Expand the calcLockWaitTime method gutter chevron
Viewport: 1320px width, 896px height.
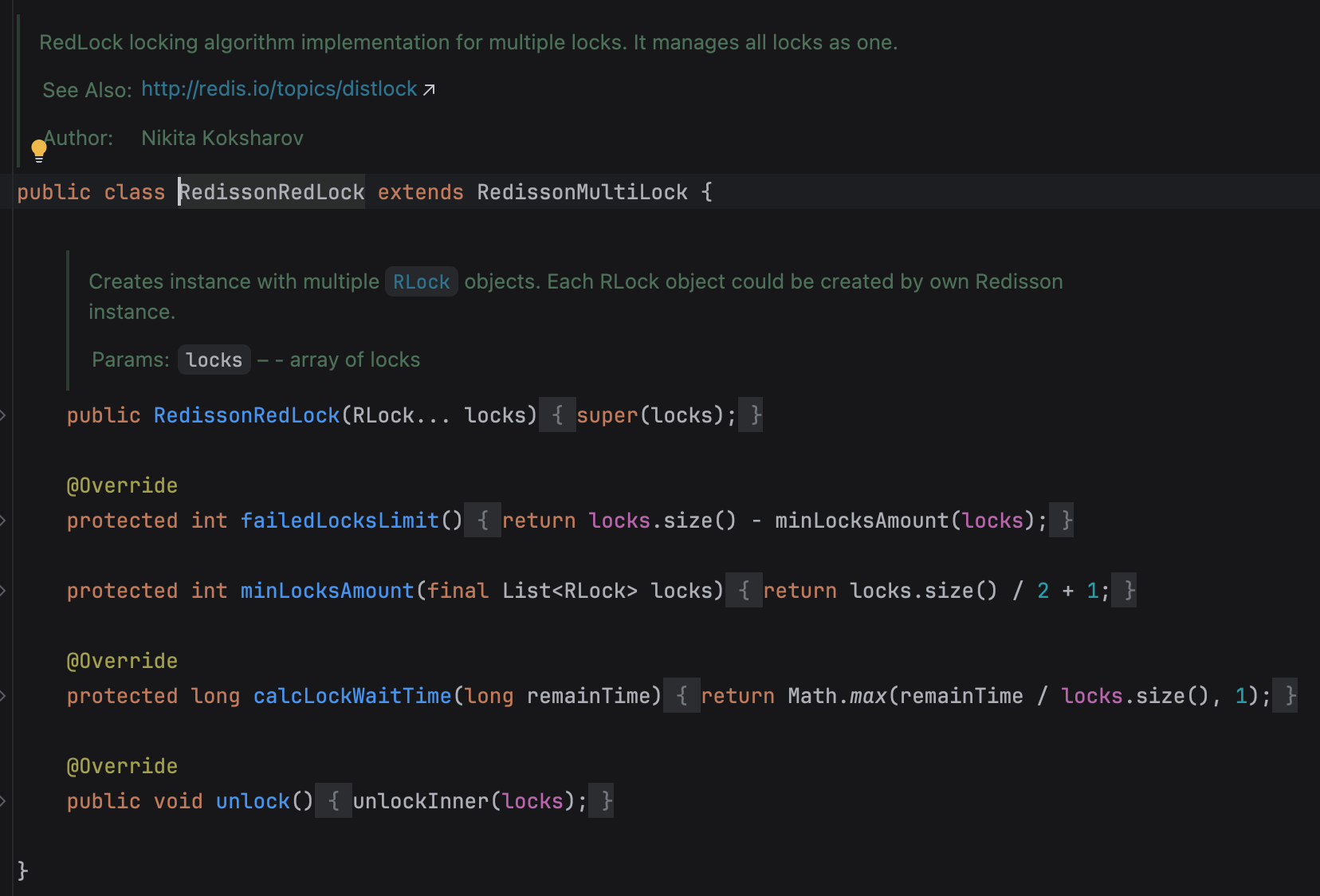[x=3, y=695]
